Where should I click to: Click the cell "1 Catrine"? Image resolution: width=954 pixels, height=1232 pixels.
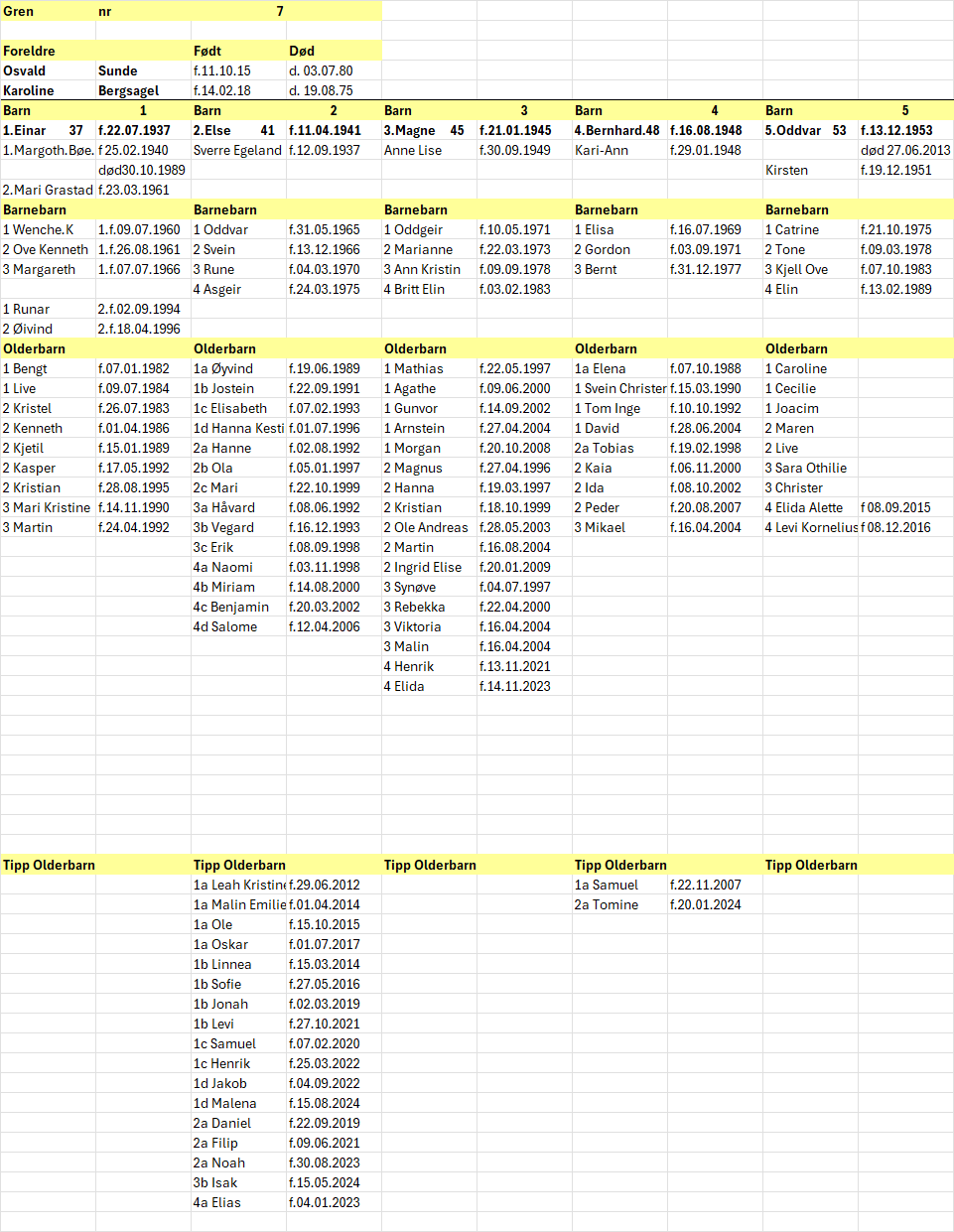tap(810, 229)
